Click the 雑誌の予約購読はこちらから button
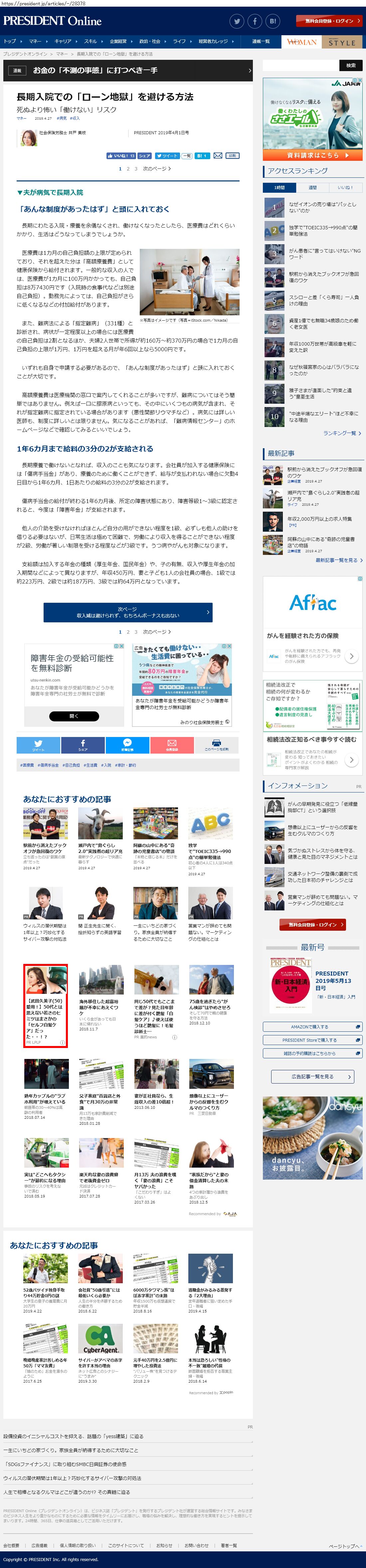The width and height of the screenshot is (366, 1568). coord(313,1054)
